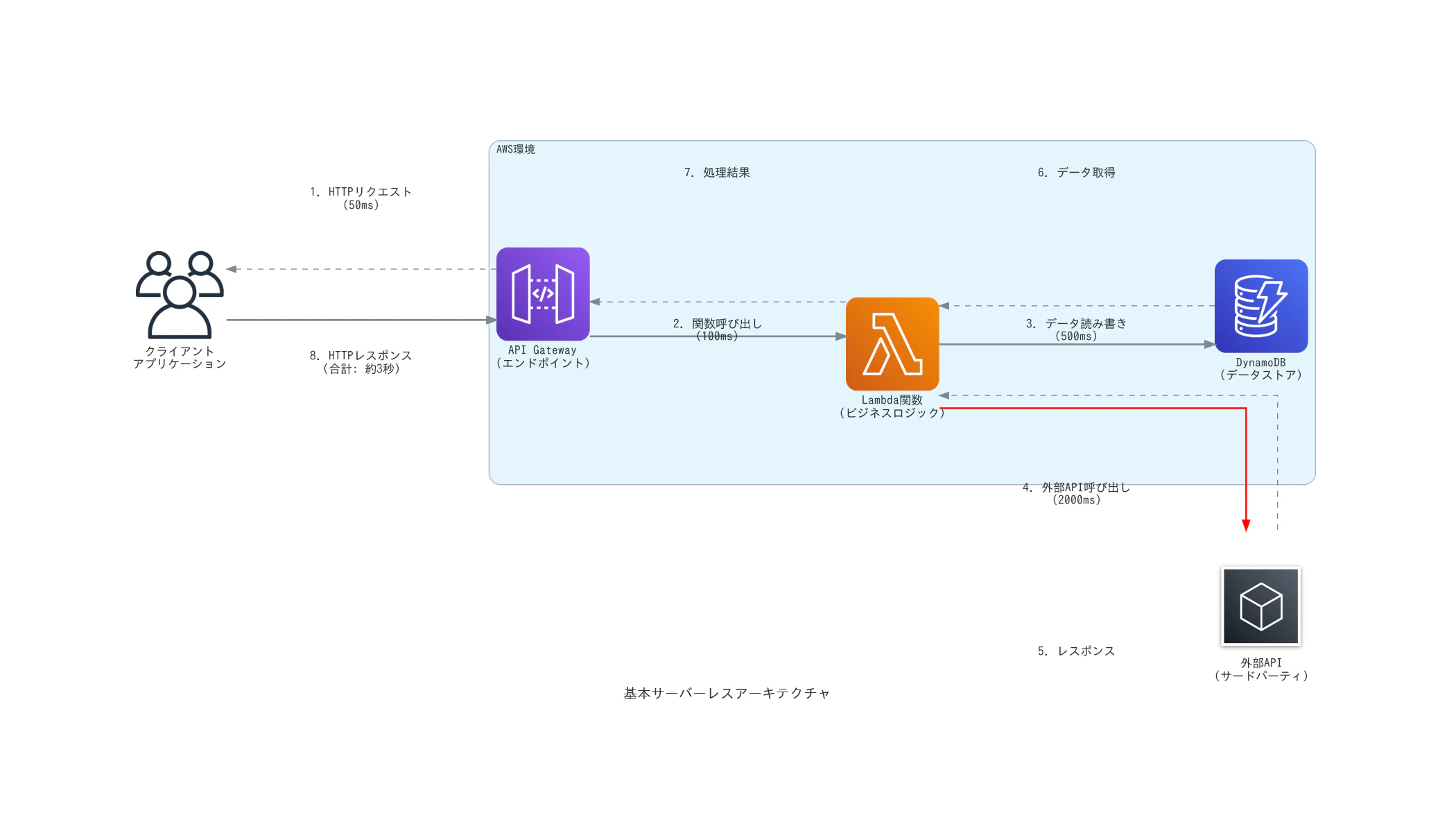Select the '4. 外部API呼び出し' label
This screenshot has width=1456, height=840.
1077,493
